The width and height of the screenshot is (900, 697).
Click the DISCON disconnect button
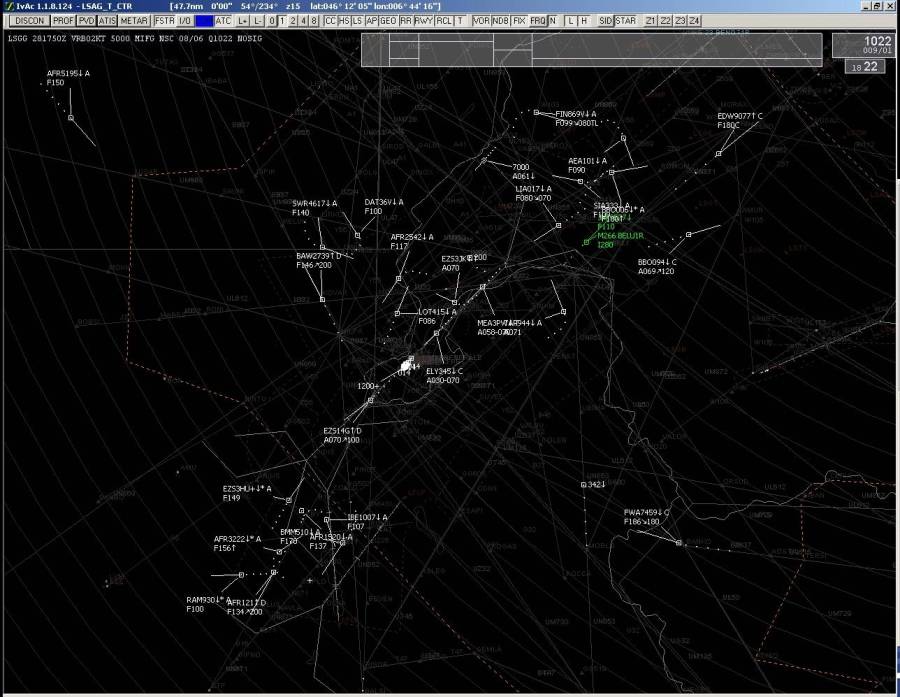pyautogui.click(x=30, y=20)
